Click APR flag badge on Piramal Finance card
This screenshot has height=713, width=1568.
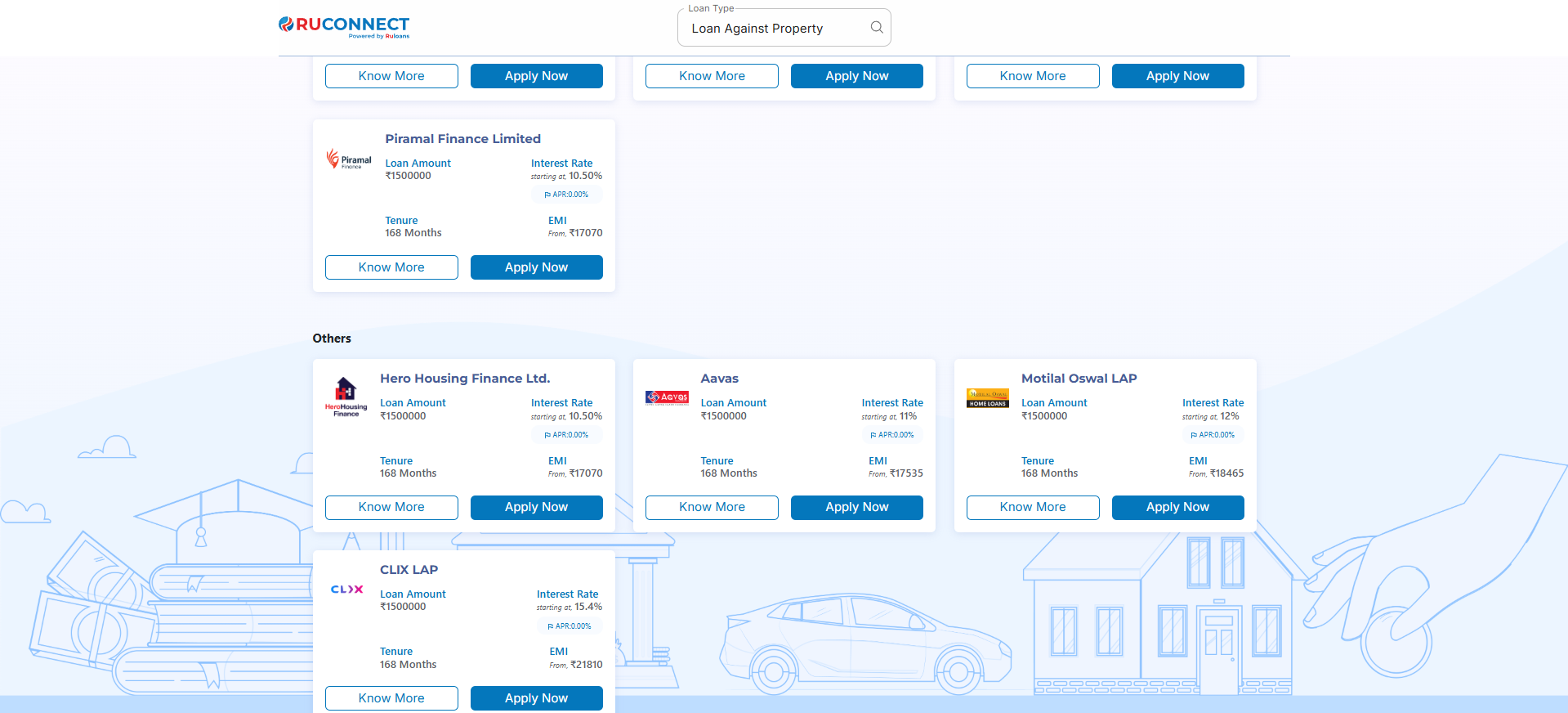566,195
